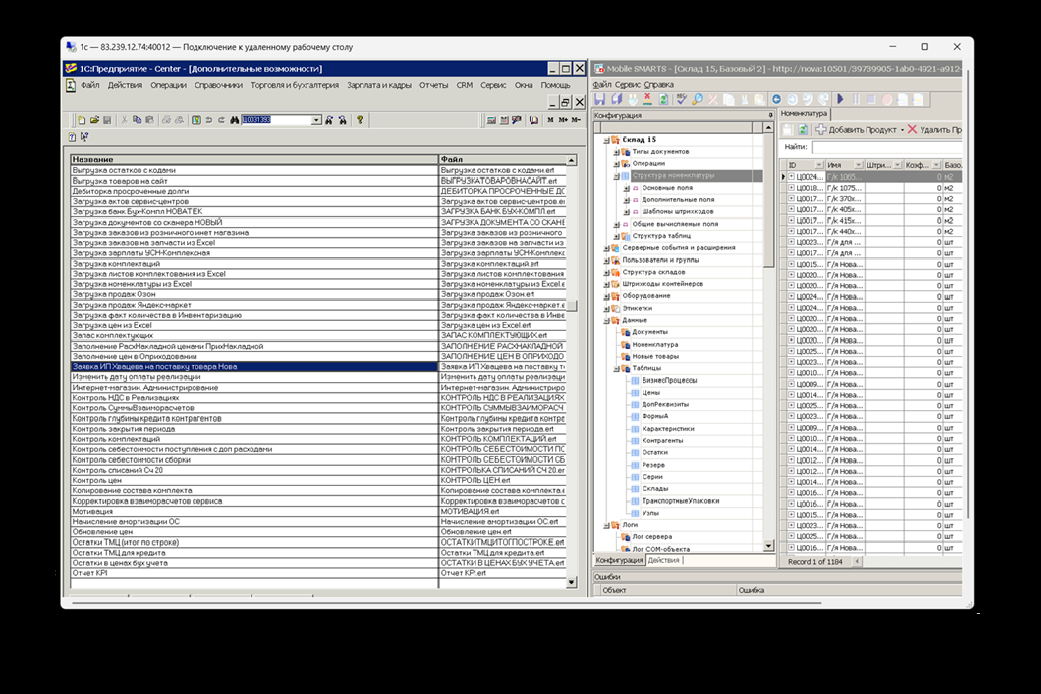Click the 1C list down scroll arrow

[x=571, y=582]
